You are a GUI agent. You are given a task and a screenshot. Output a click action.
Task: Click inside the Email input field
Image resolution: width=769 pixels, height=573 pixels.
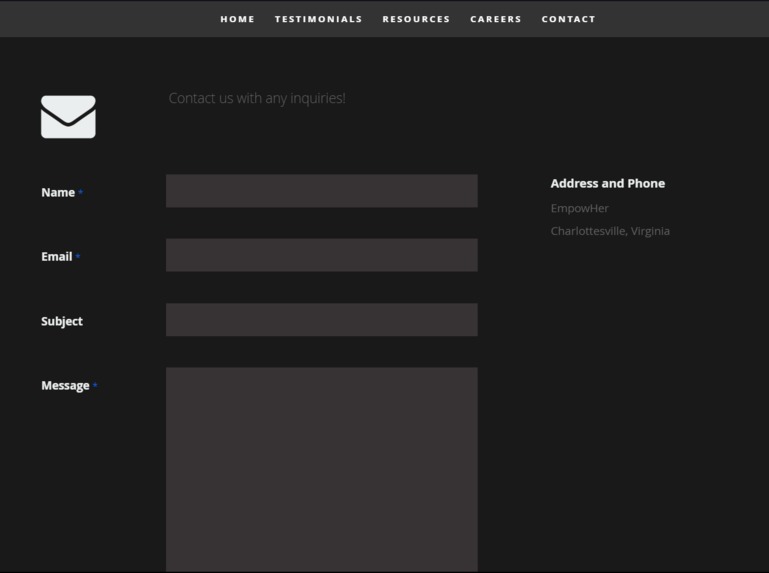click(x=322, y=255)
